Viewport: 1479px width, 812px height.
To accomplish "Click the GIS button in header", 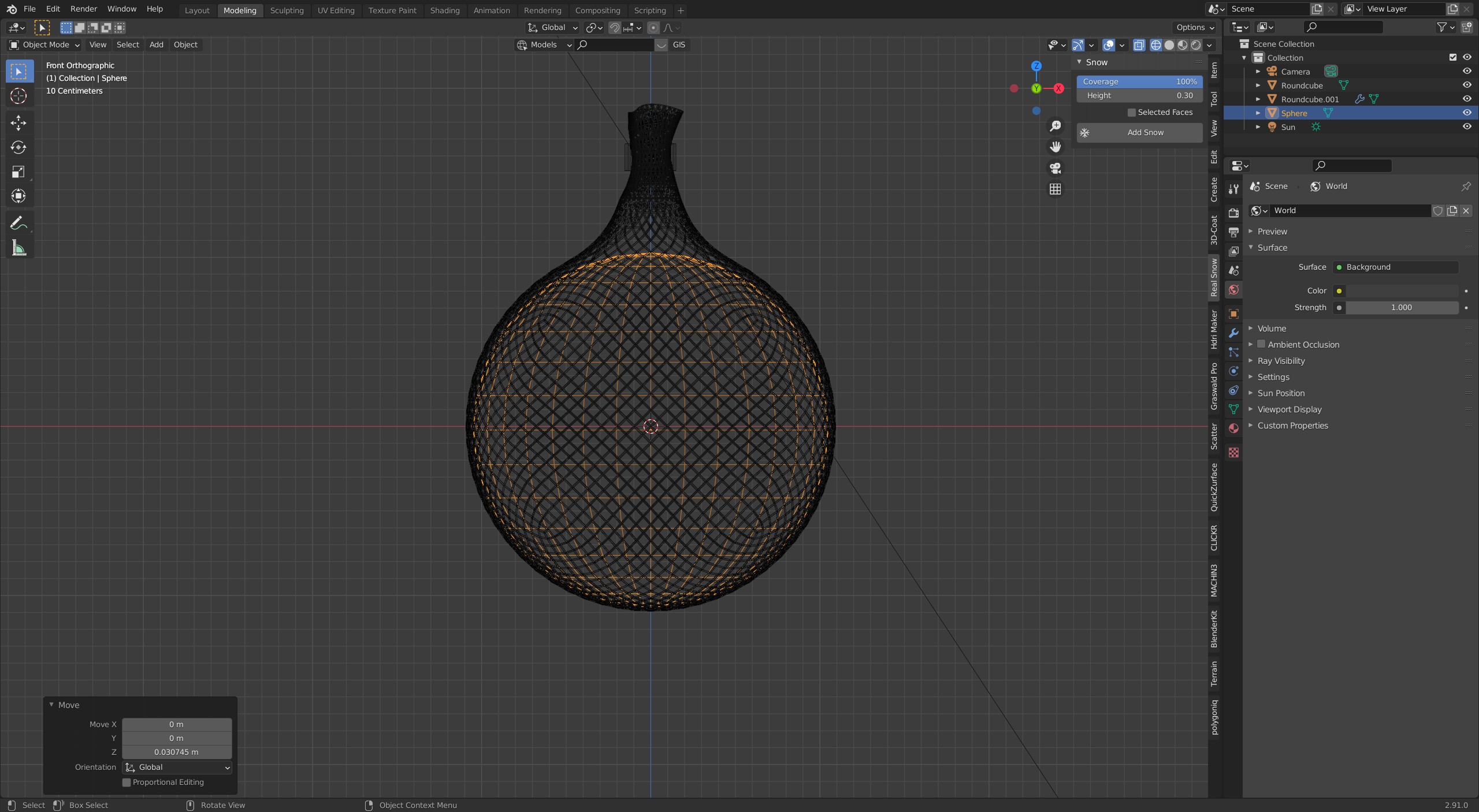I will point(679,45).
